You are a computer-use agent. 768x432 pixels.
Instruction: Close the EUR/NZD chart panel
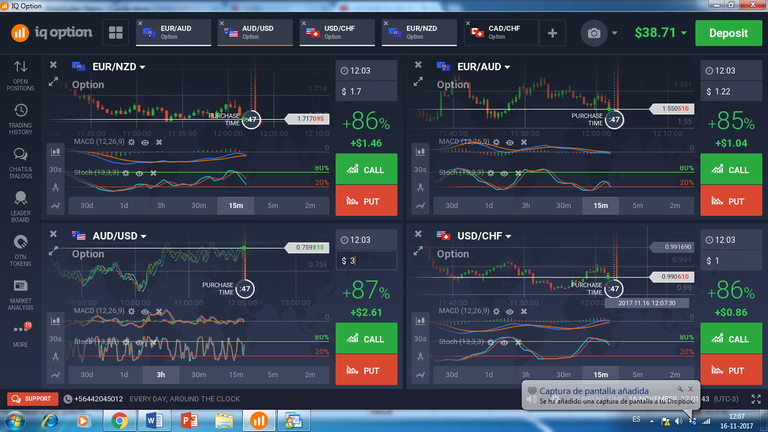point(53,65)
